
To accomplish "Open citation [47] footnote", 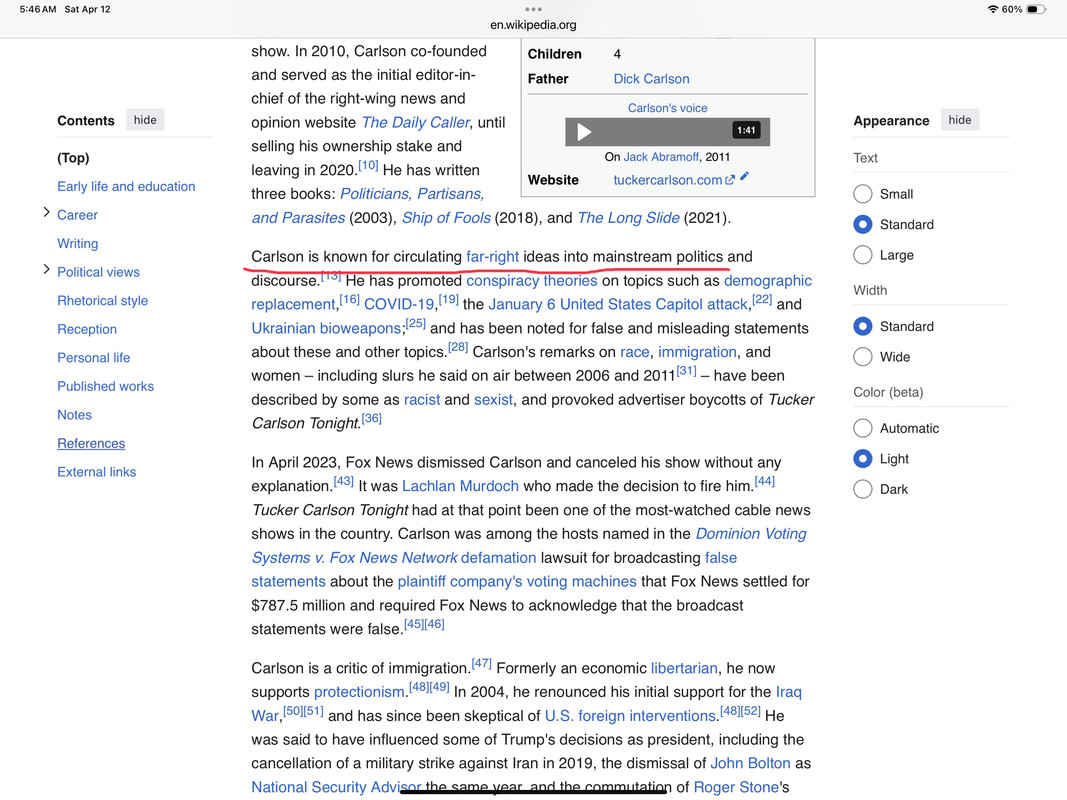I will (481, 663).
